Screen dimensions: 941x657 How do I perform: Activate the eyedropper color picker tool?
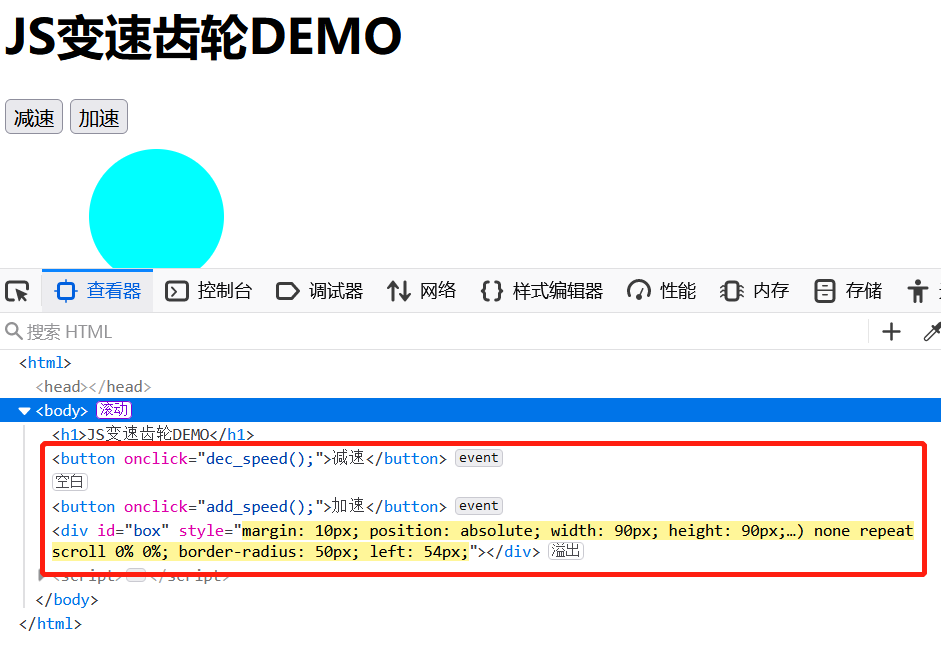click(x=932, y=331)
